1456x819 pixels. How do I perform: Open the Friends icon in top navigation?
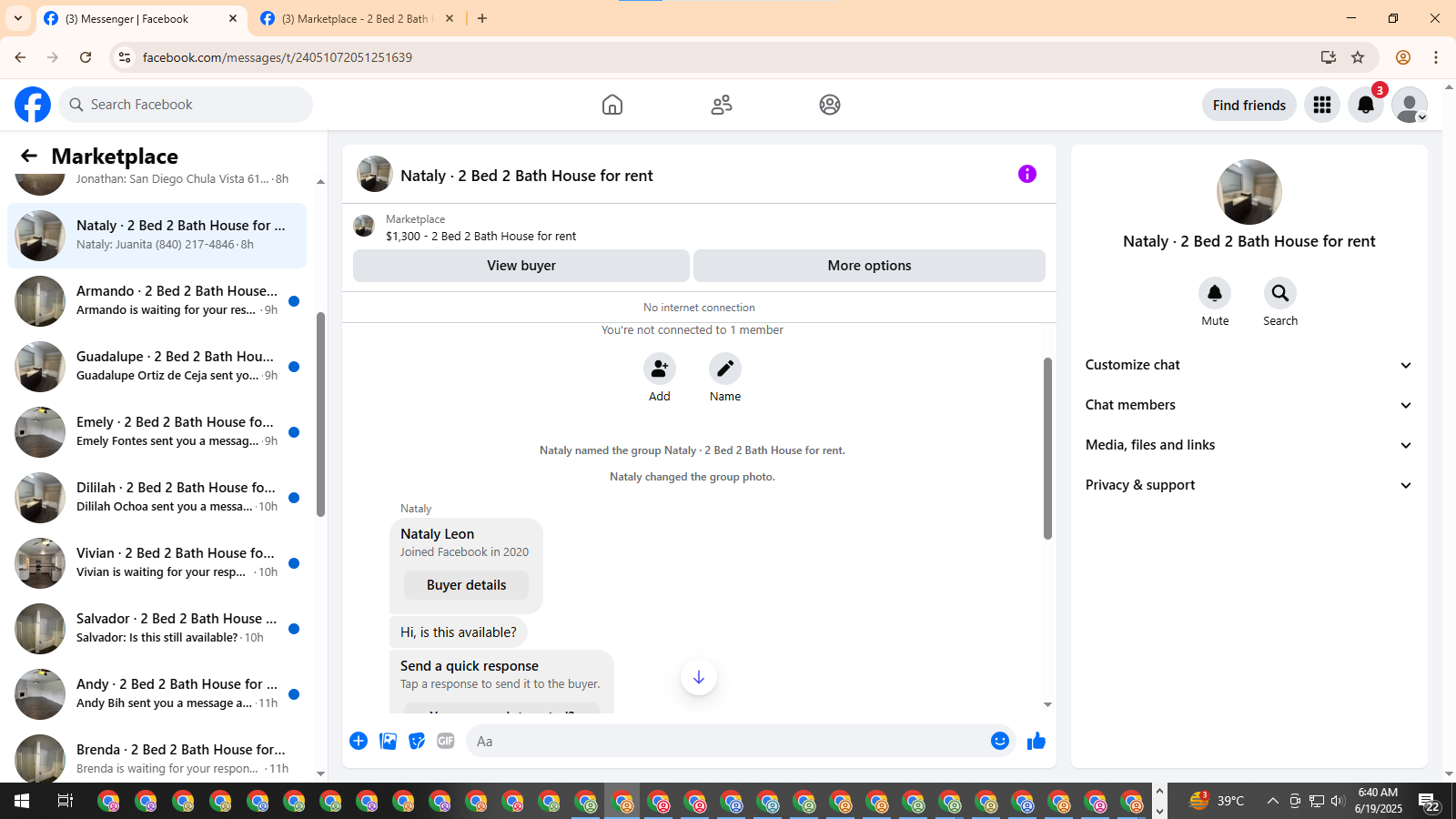click(722, 105)
